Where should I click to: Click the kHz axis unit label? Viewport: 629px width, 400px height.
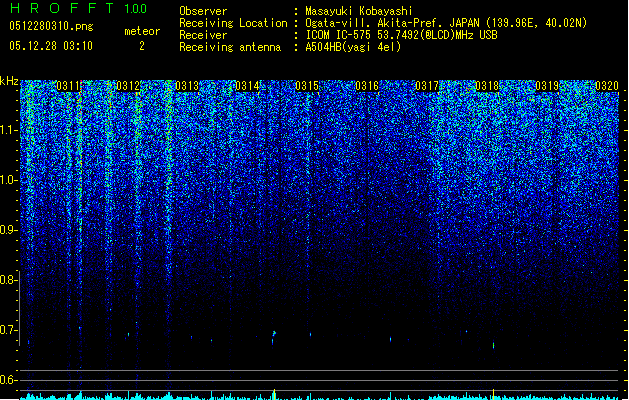[x=9, y=81]
